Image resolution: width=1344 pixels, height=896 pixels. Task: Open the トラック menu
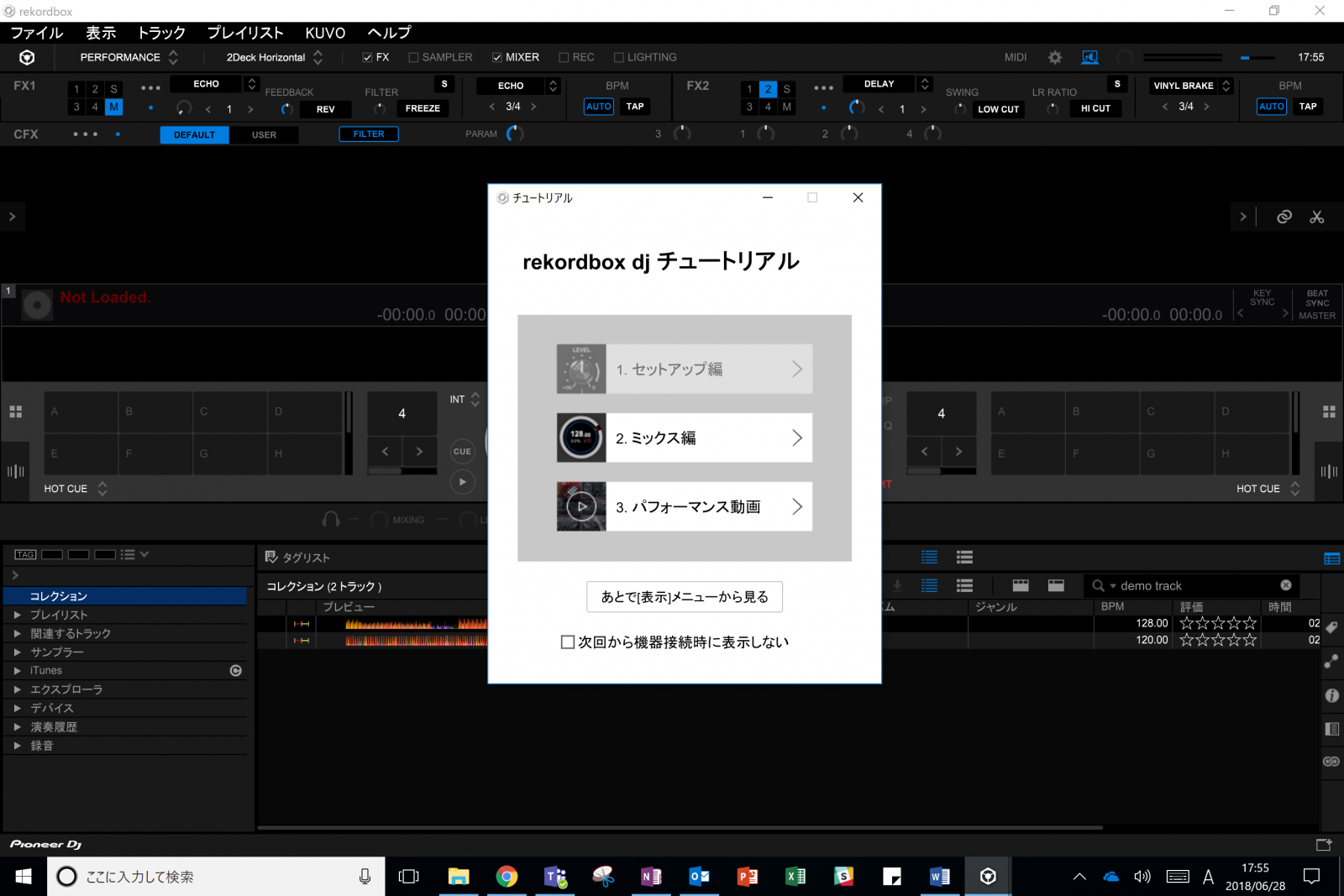[161, 33]
